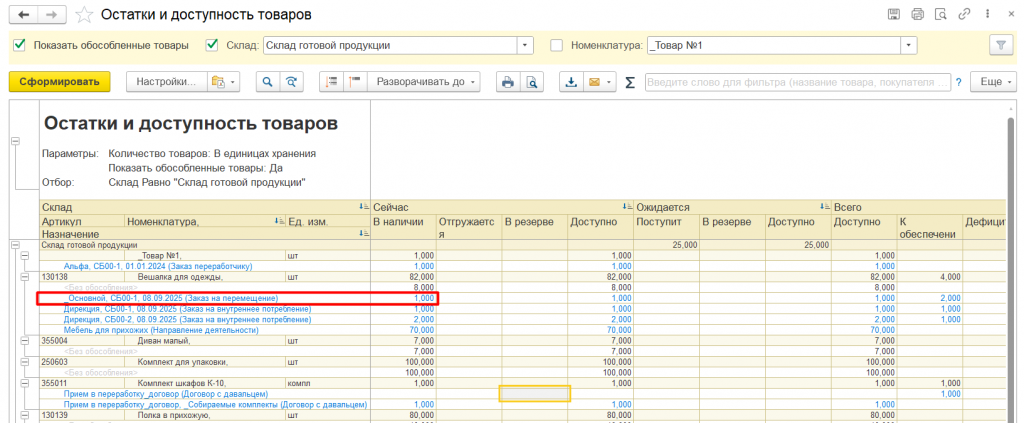
Task: Click the save (diskette) icon in title bar
Action: (895, 14)
